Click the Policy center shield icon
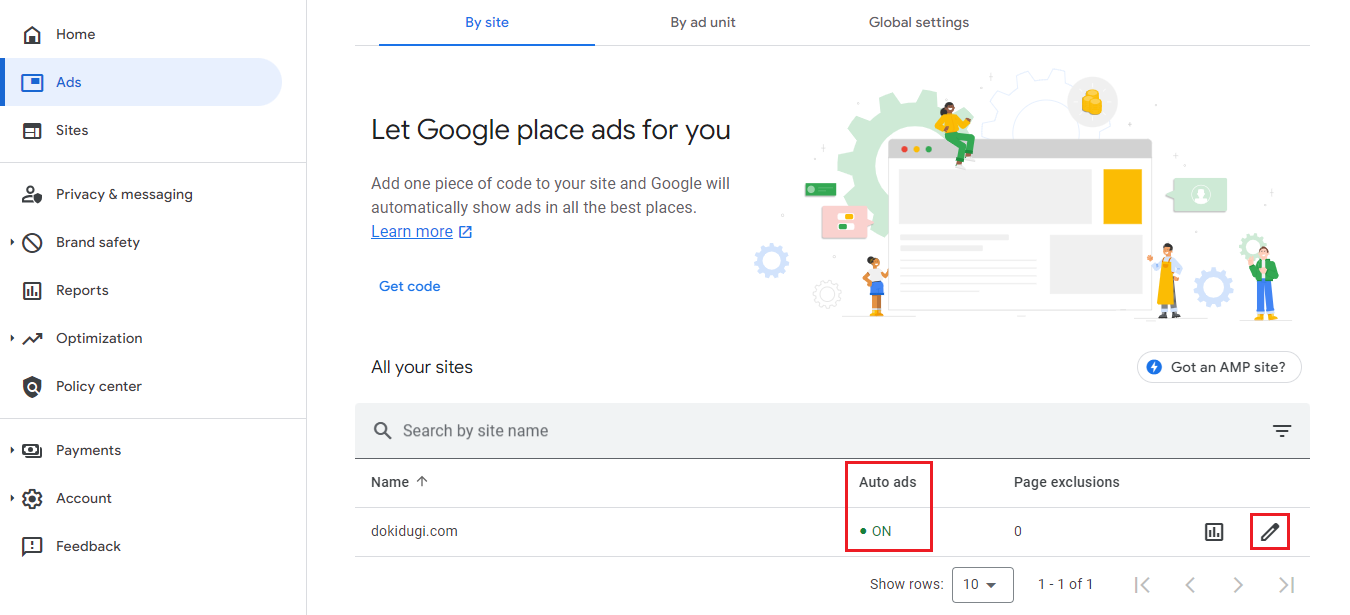 tap(32, 387)
